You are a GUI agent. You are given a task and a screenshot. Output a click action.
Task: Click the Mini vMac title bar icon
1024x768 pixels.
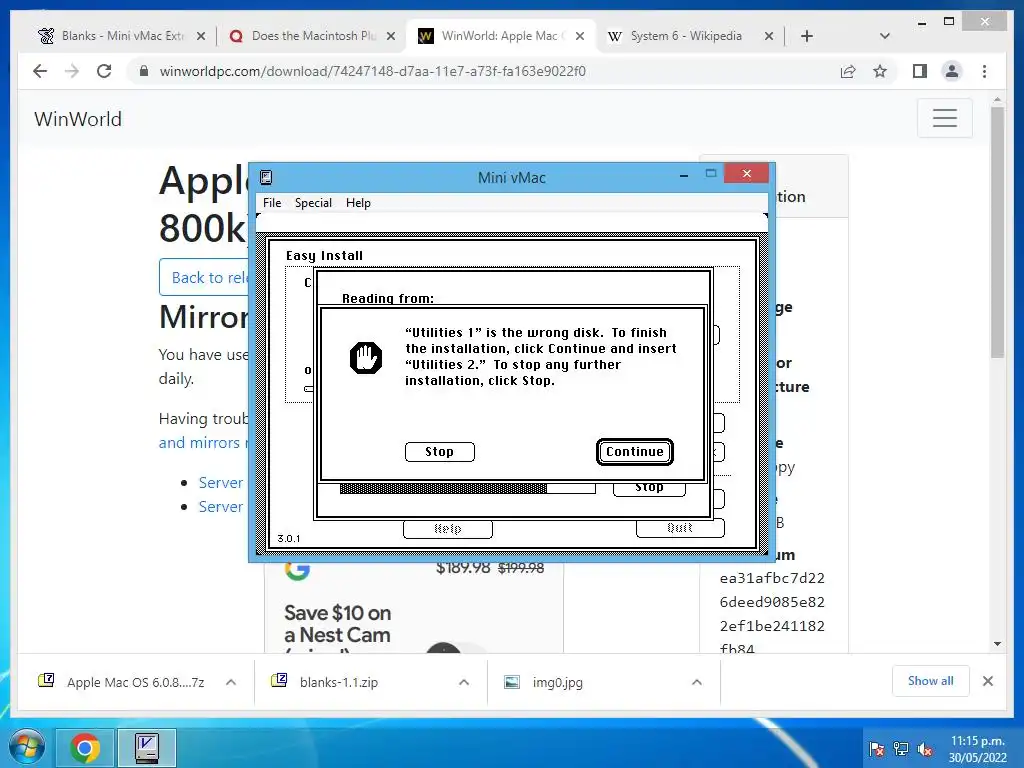tap(266, 178)
